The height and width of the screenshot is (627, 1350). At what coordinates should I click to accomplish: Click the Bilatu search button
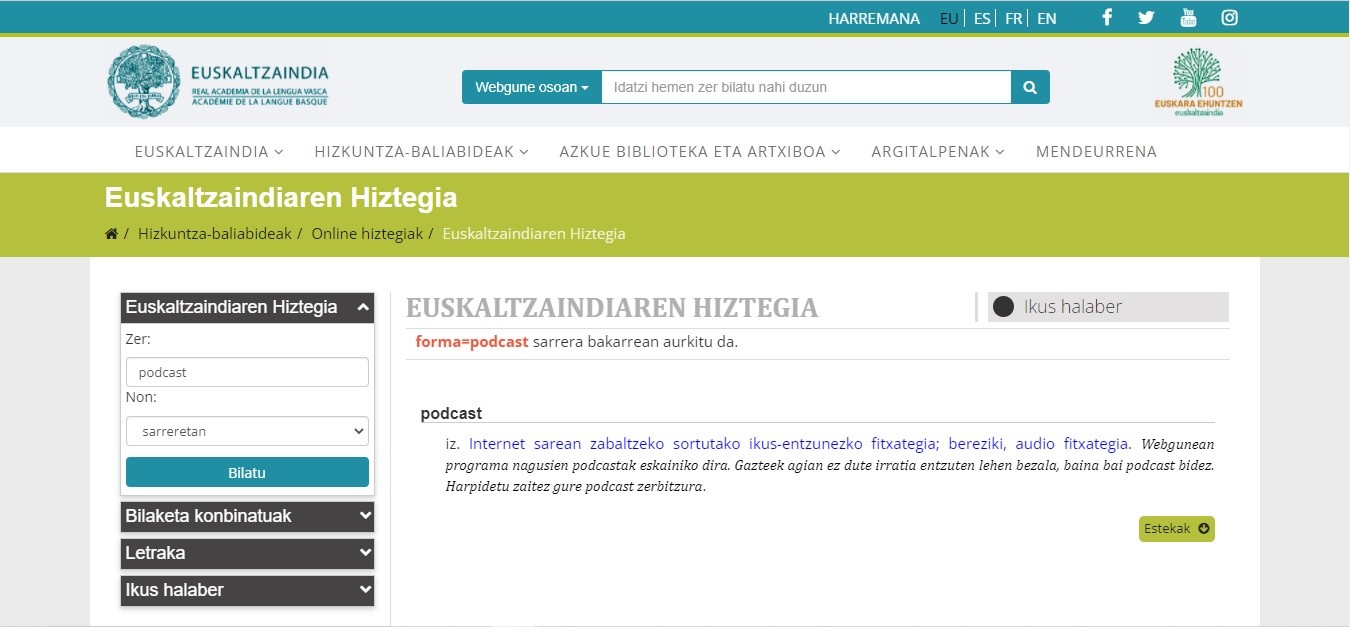click(x=247, y=472)
